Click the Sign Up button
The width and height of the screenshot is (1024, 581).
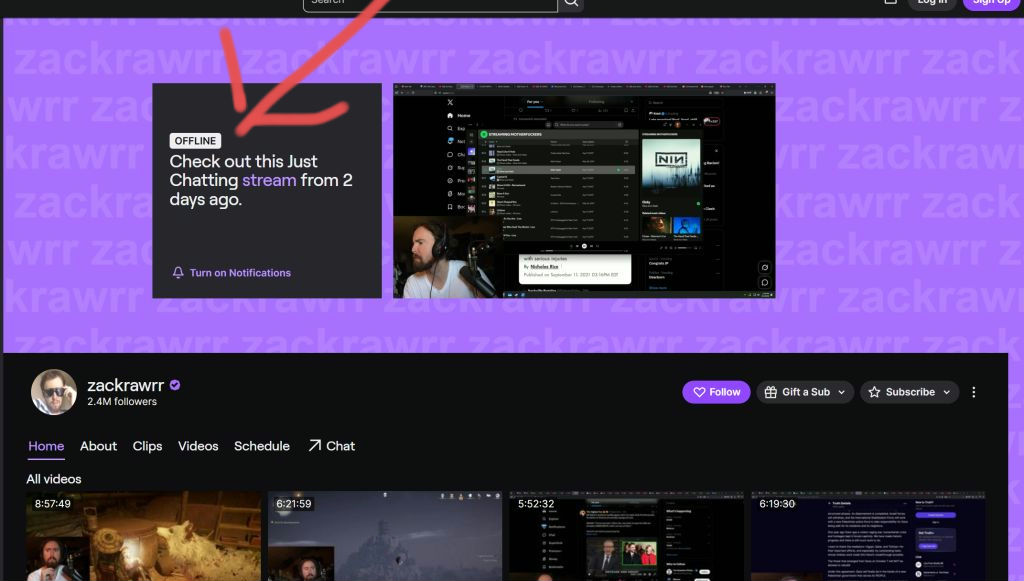(x=991, y=3)
